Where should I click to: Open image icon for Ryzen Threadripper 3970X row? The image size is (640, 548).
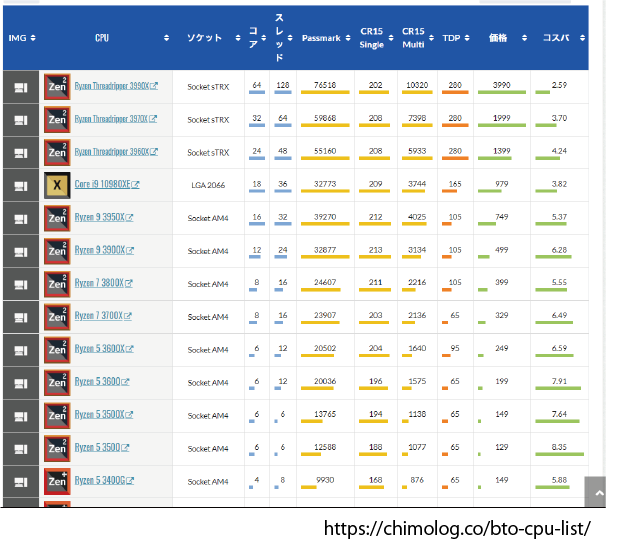pyautogui.click(x=21, y=120)
